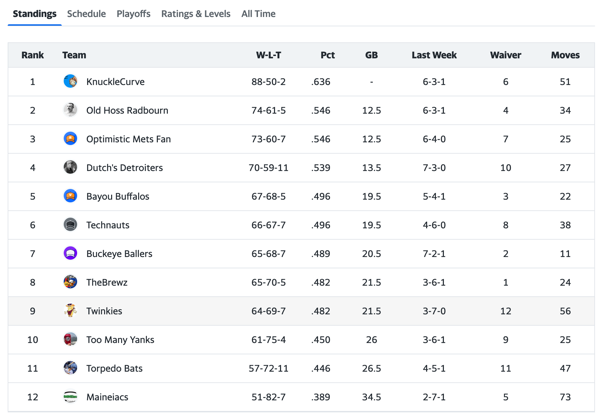
Task: Click Old Hoss Radbourn team avatar
Action: coord(70,110)
